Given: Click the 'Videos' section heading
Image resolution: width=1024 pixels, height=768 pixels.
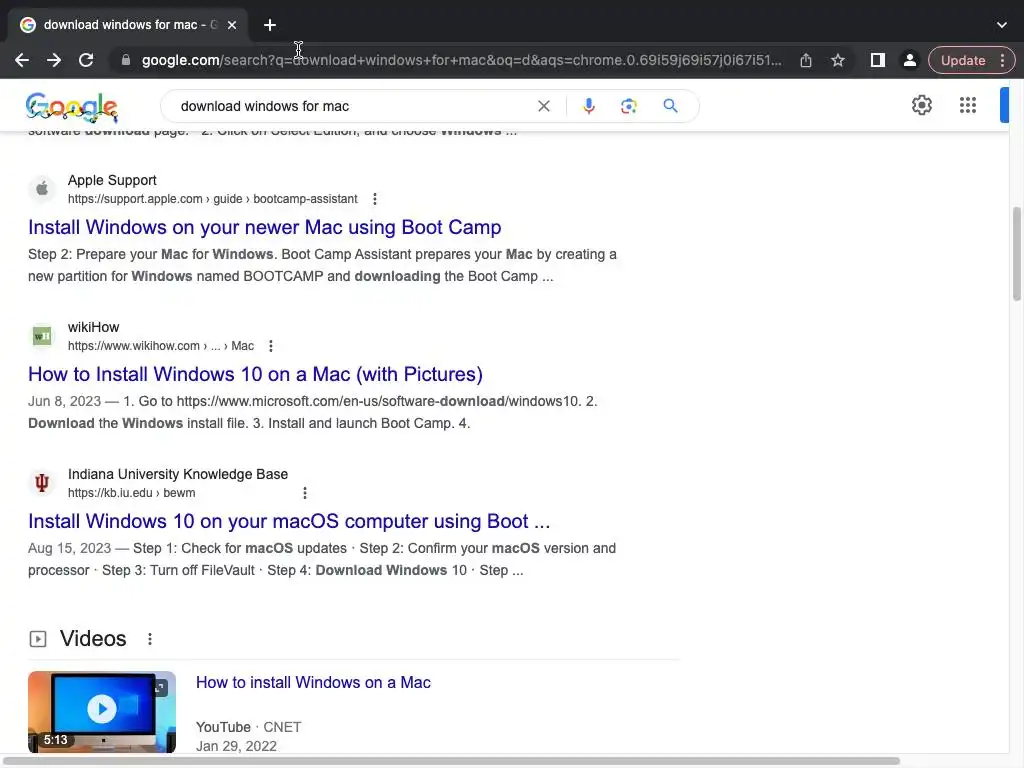Looking at the screenshot, I should [x=93, y=639].
